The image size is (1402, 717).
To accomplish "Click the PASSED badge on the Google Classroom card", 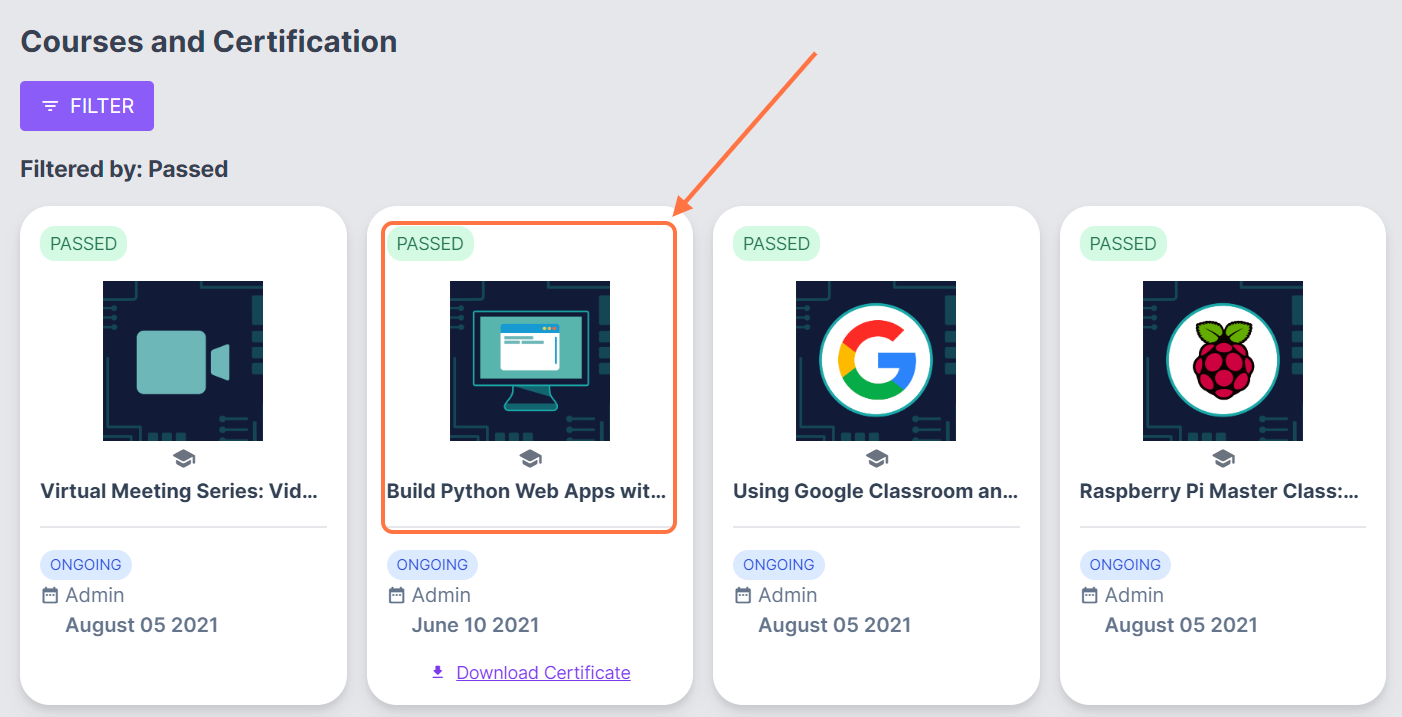I will tap(776, 244).
